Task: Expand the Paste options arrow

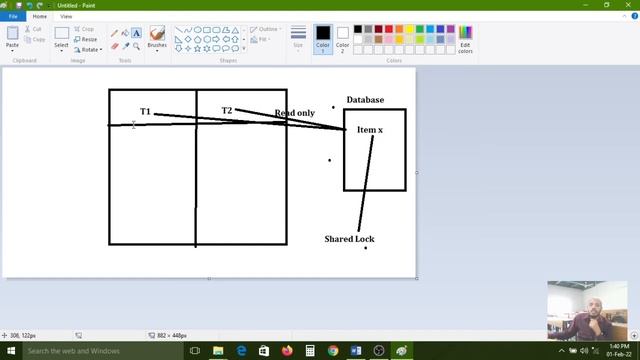Action: click(12, 51)
